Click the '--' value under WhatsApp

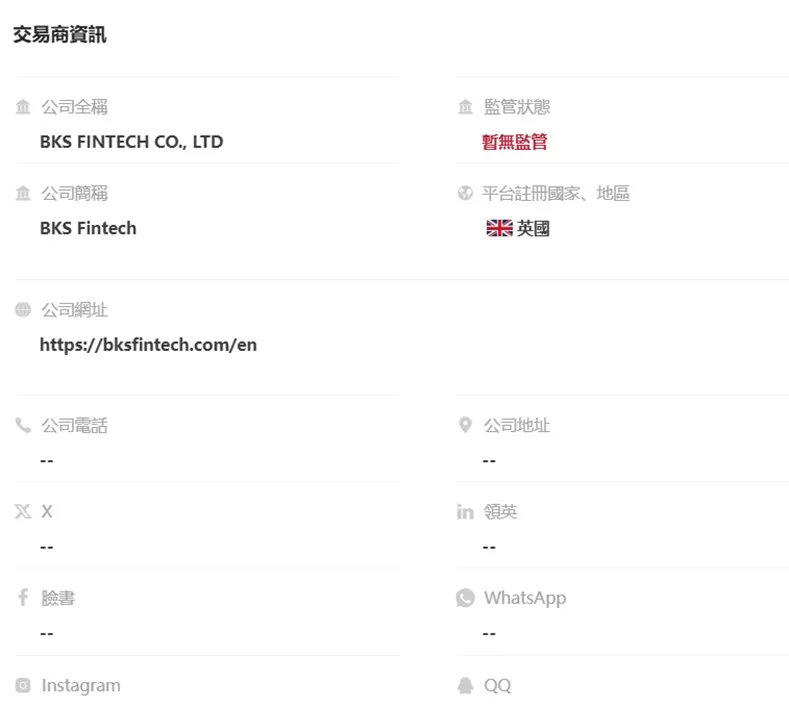tap(489, 634)
